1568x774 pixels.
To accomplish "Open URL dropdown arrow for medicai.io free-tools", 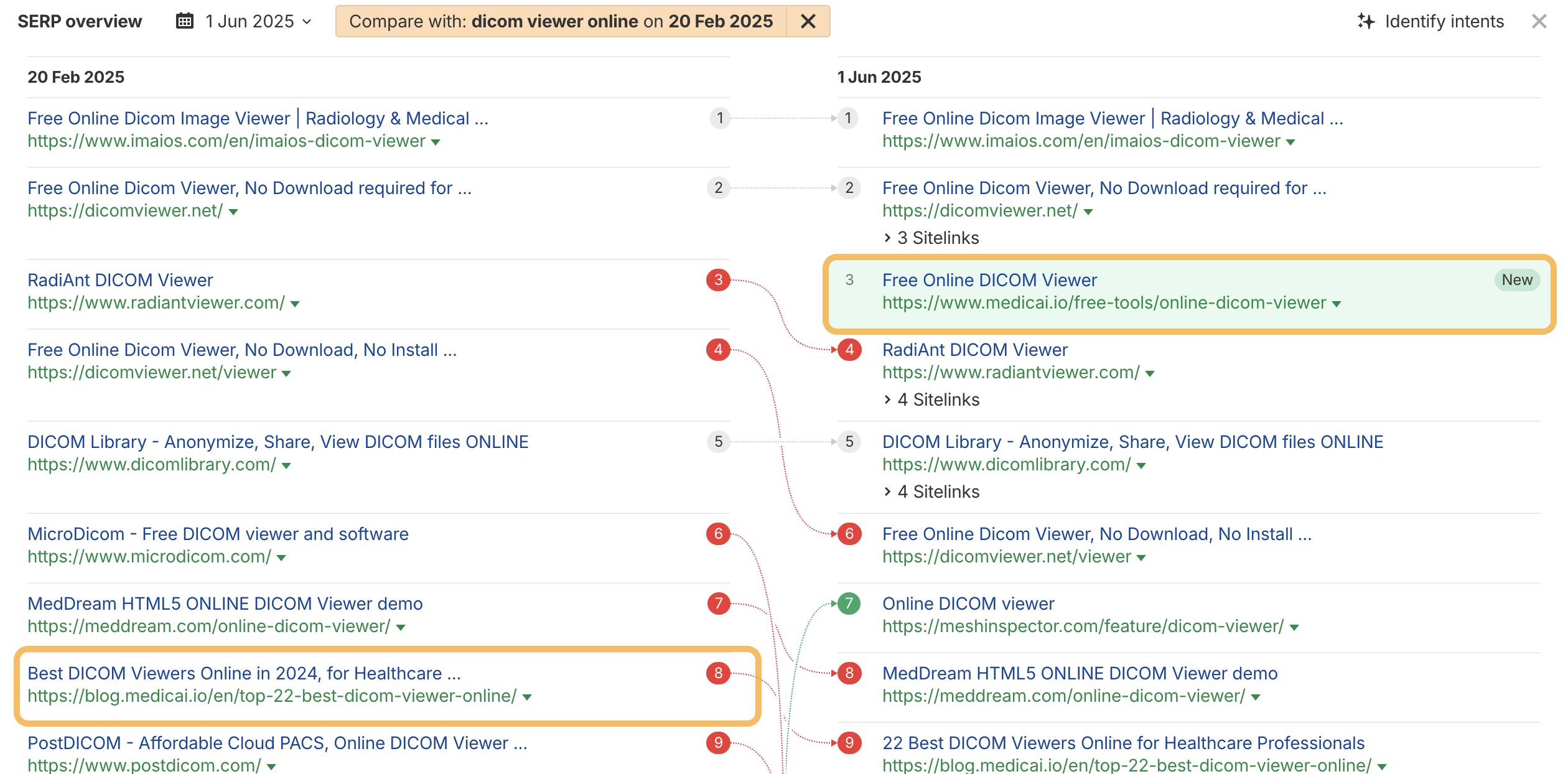I will coord(1337,304).
